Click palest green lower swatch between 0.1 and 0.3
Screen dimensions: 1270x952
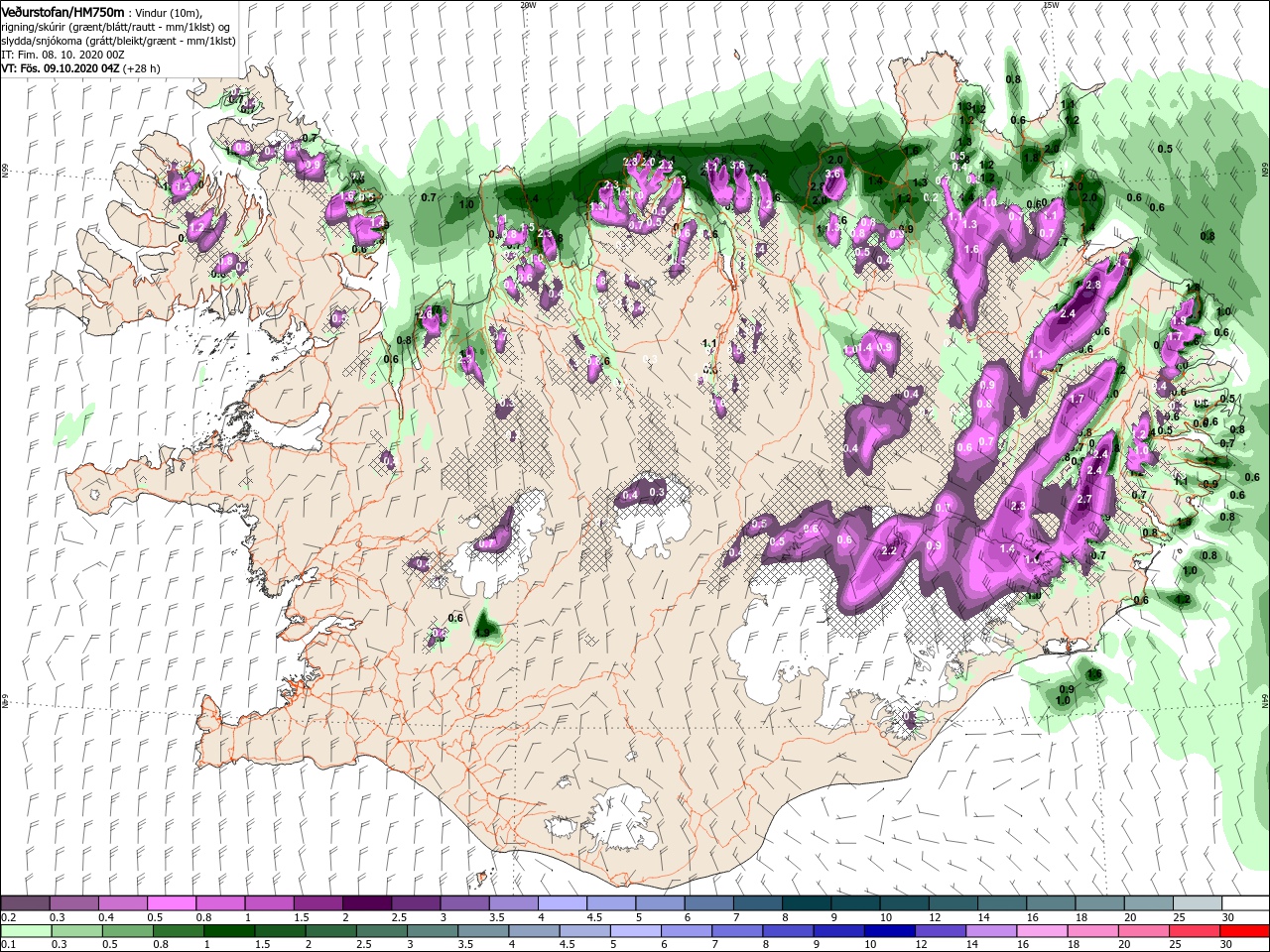click(x=26, y=931)
